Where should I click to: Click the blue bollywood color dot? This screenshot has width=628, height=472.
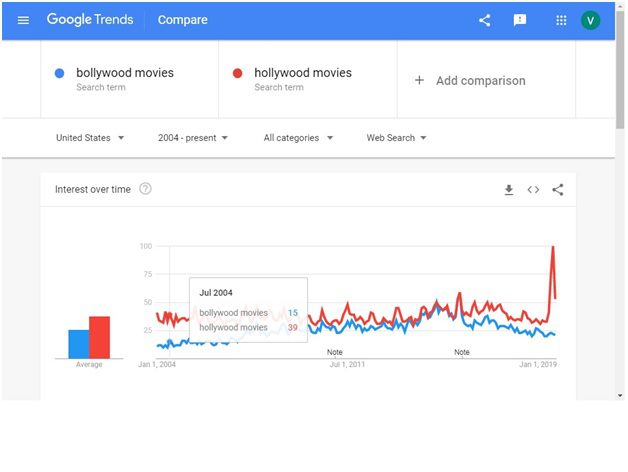point(59,73)
